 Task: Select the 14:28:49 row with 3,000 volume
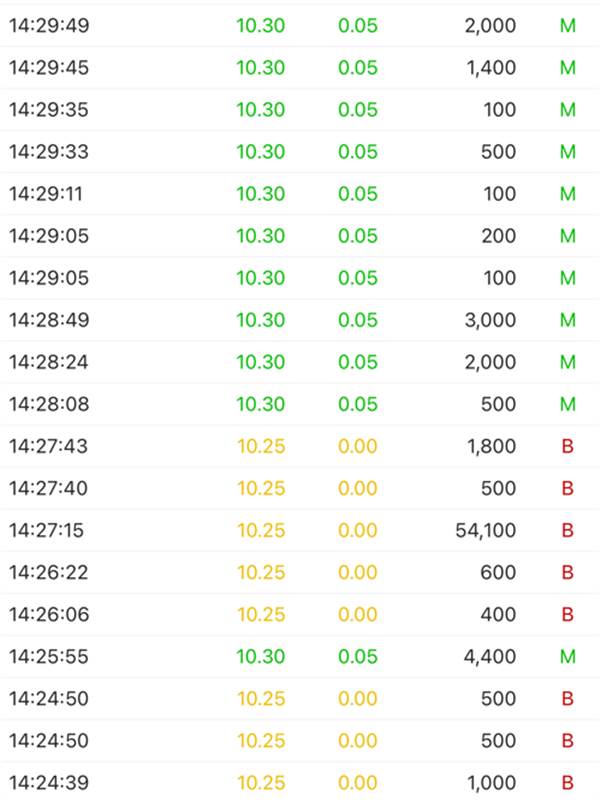[x=300, y=320]
